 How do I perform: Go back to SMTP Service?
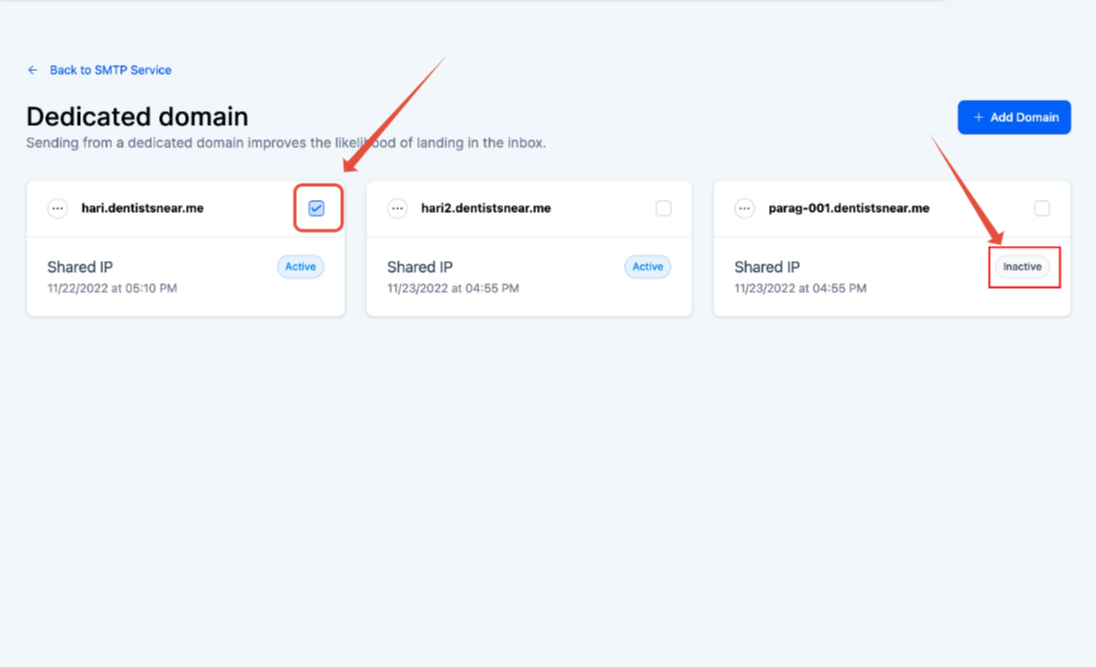point(110,70)
